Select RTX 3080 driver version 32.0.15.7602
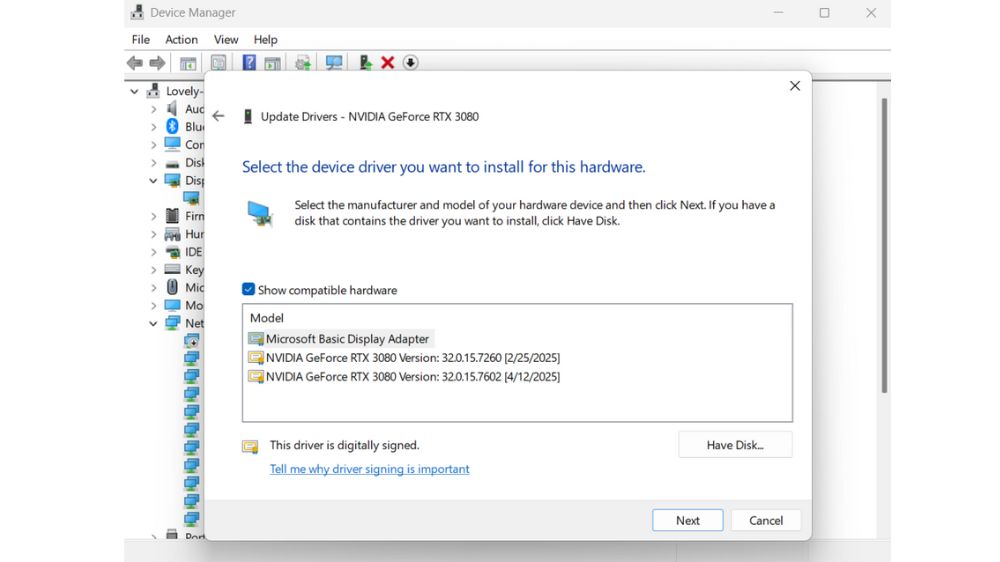 (404, 376)
